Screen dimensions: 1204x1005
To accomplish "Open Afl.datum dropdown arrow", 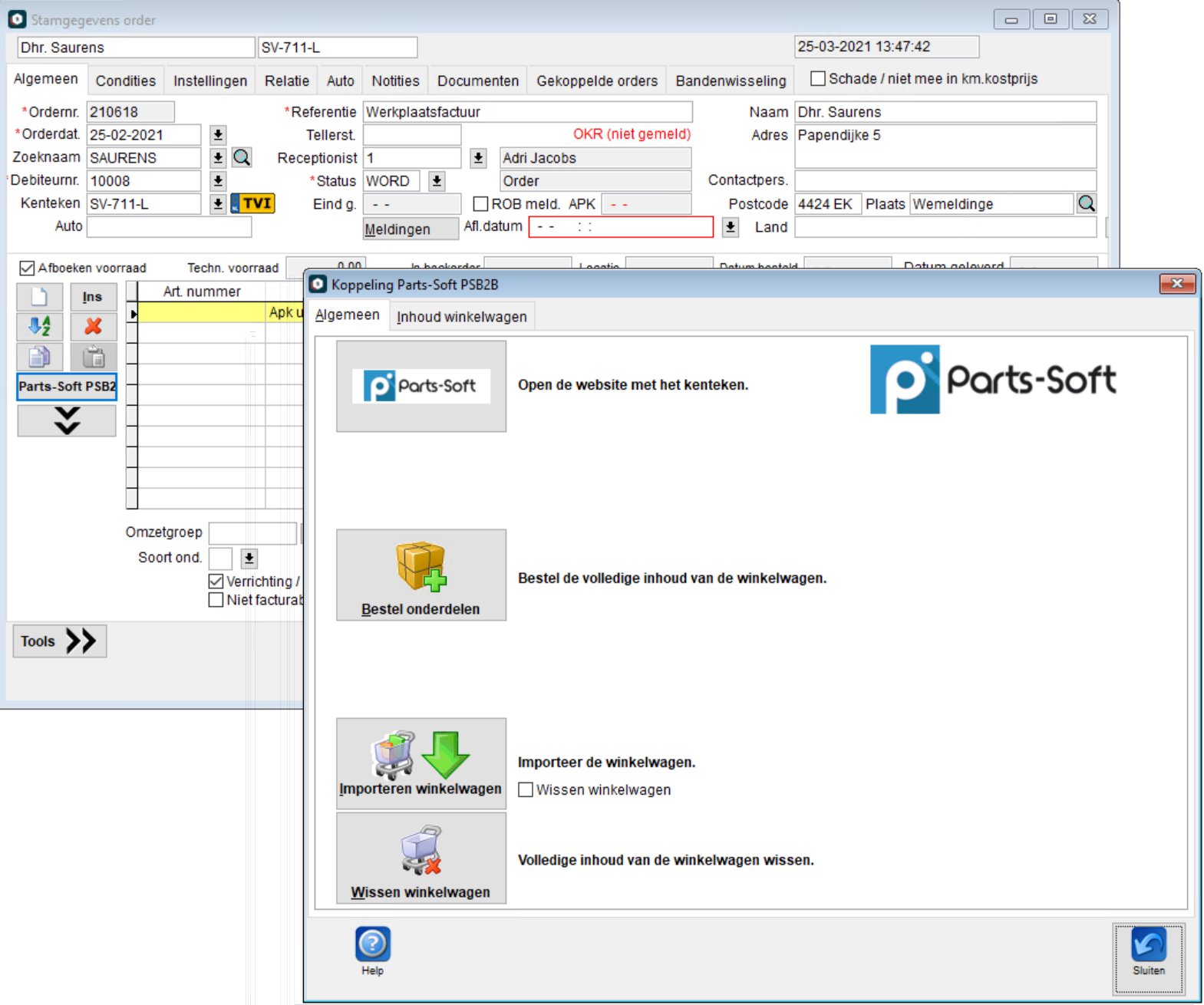I will pos(731,227).
